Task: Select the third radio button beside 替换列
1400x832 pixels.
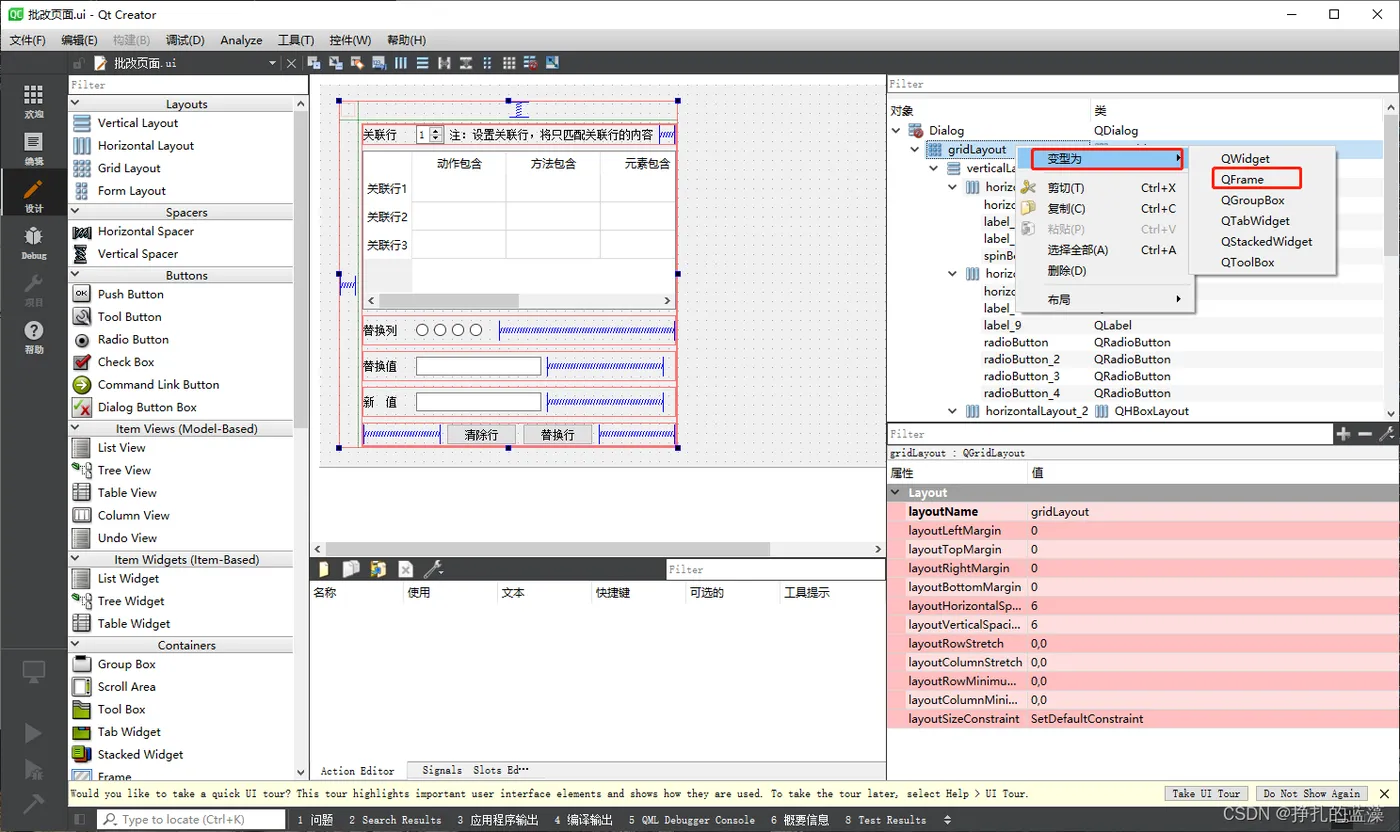Action: tap(458, 330)
